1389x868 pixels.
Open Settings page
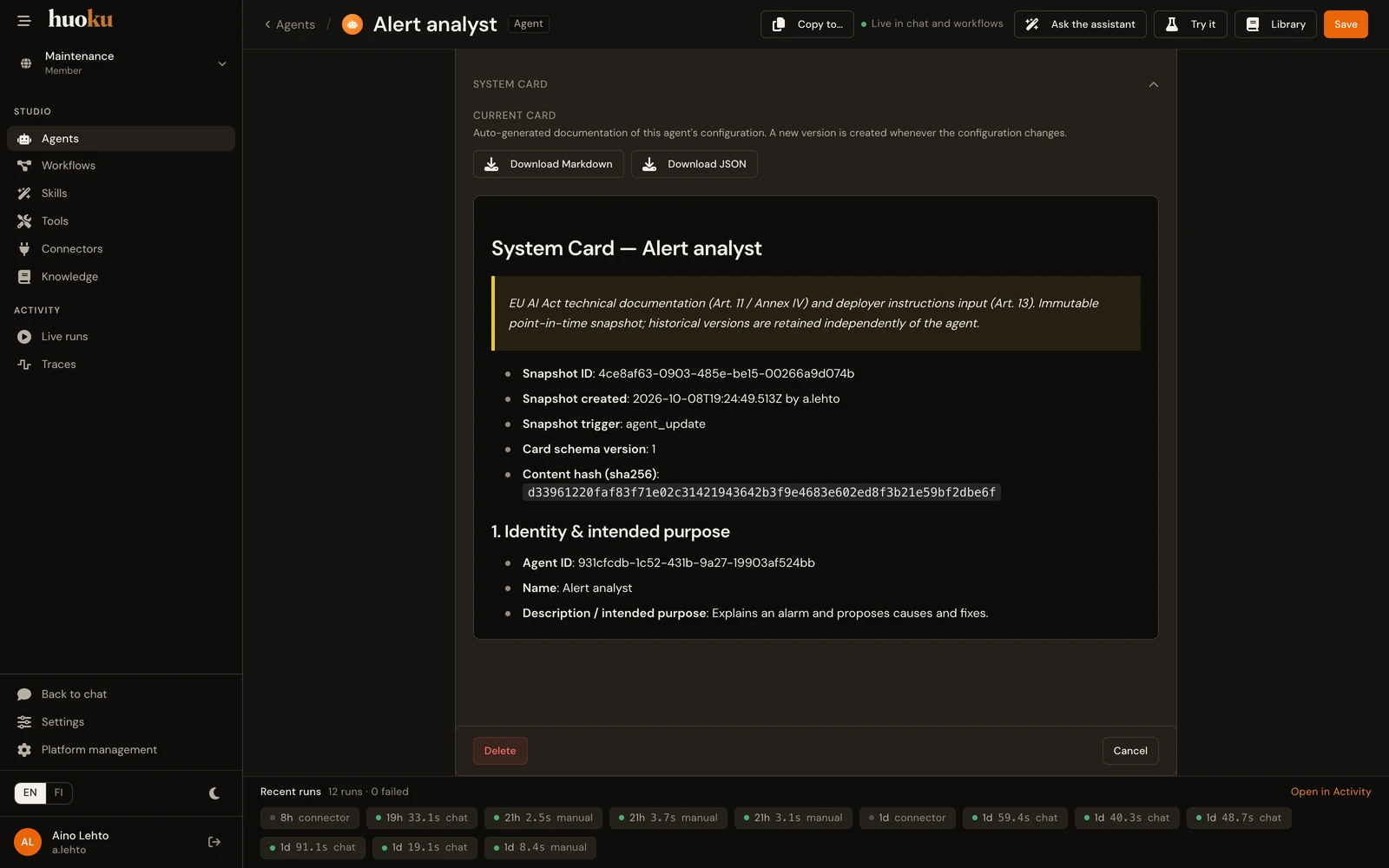pos(121,722)
